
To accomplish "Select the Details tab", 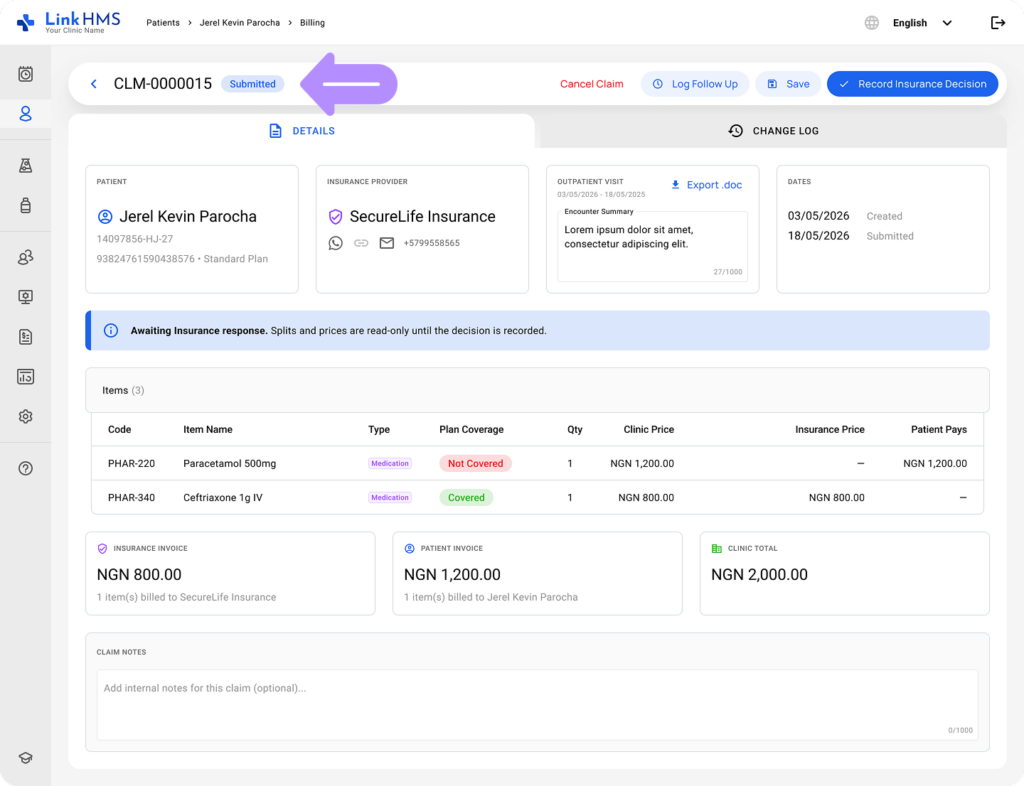I will 302,131.
